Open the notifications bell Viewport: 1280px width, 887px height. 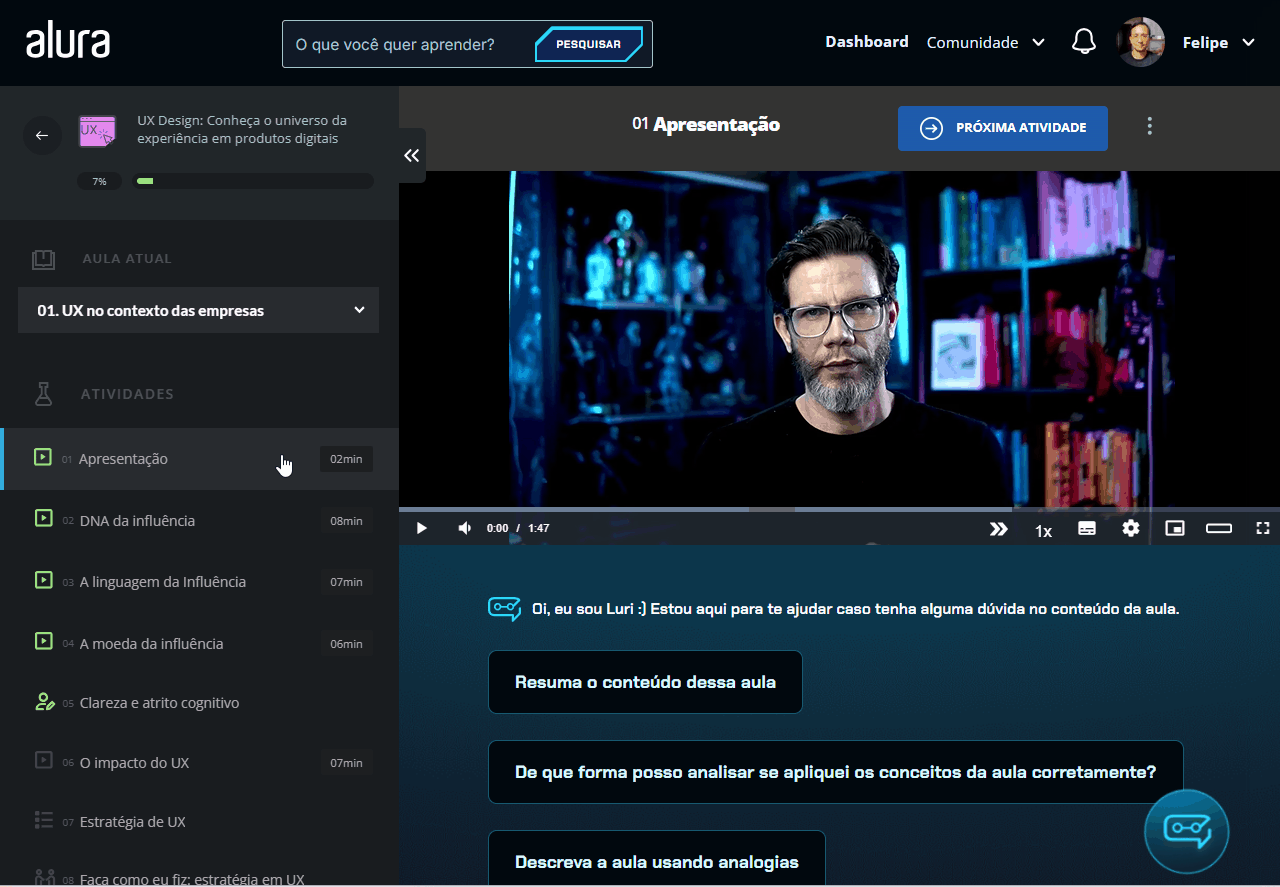pyautogui.click(x=1084, y=42)
